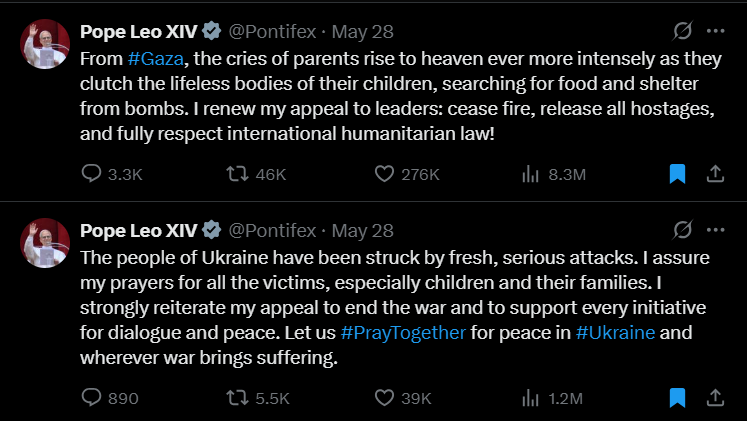Repost the Gaza tweet
Image resolution: width=747 pixels, height=421 pixels.
[238, 174]
